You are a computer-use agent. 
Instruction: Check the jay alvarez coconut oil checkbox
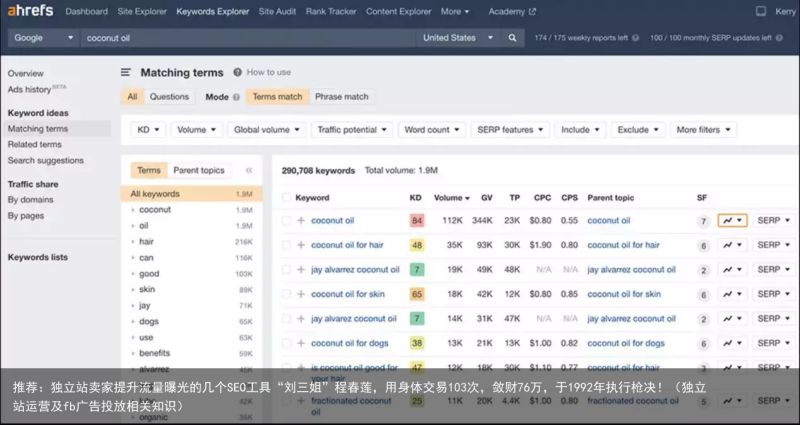pos(286,318)
